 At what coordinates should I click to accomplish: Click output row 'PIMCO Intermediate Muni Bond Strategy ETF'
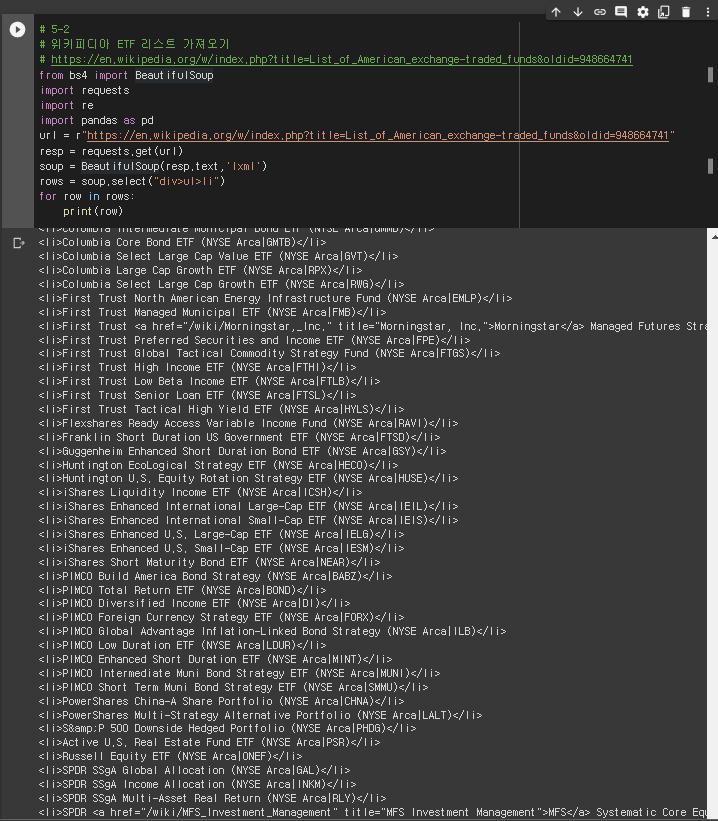[x=239, y=674]
